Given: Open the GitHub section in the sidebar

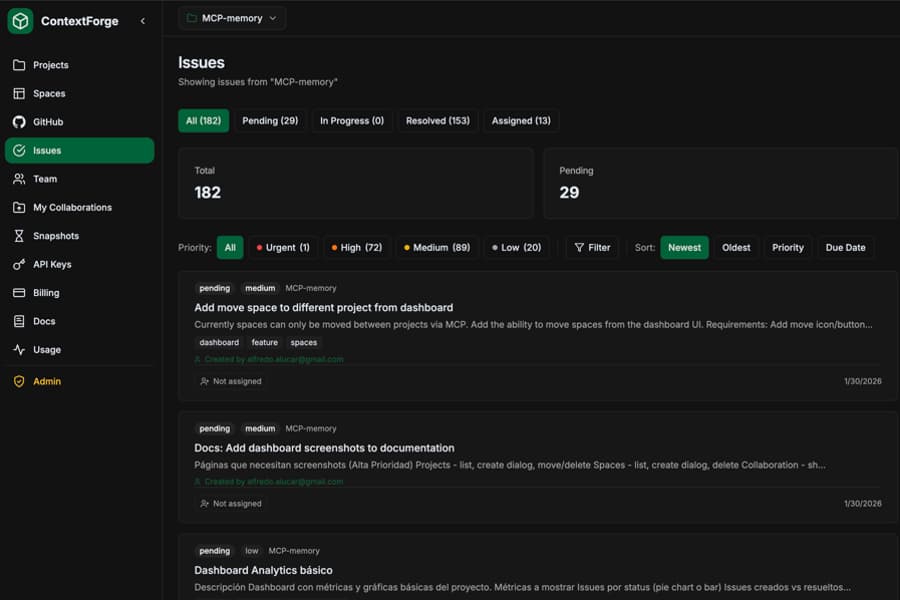Looking at the screenshot, I should tap(48, 121).
